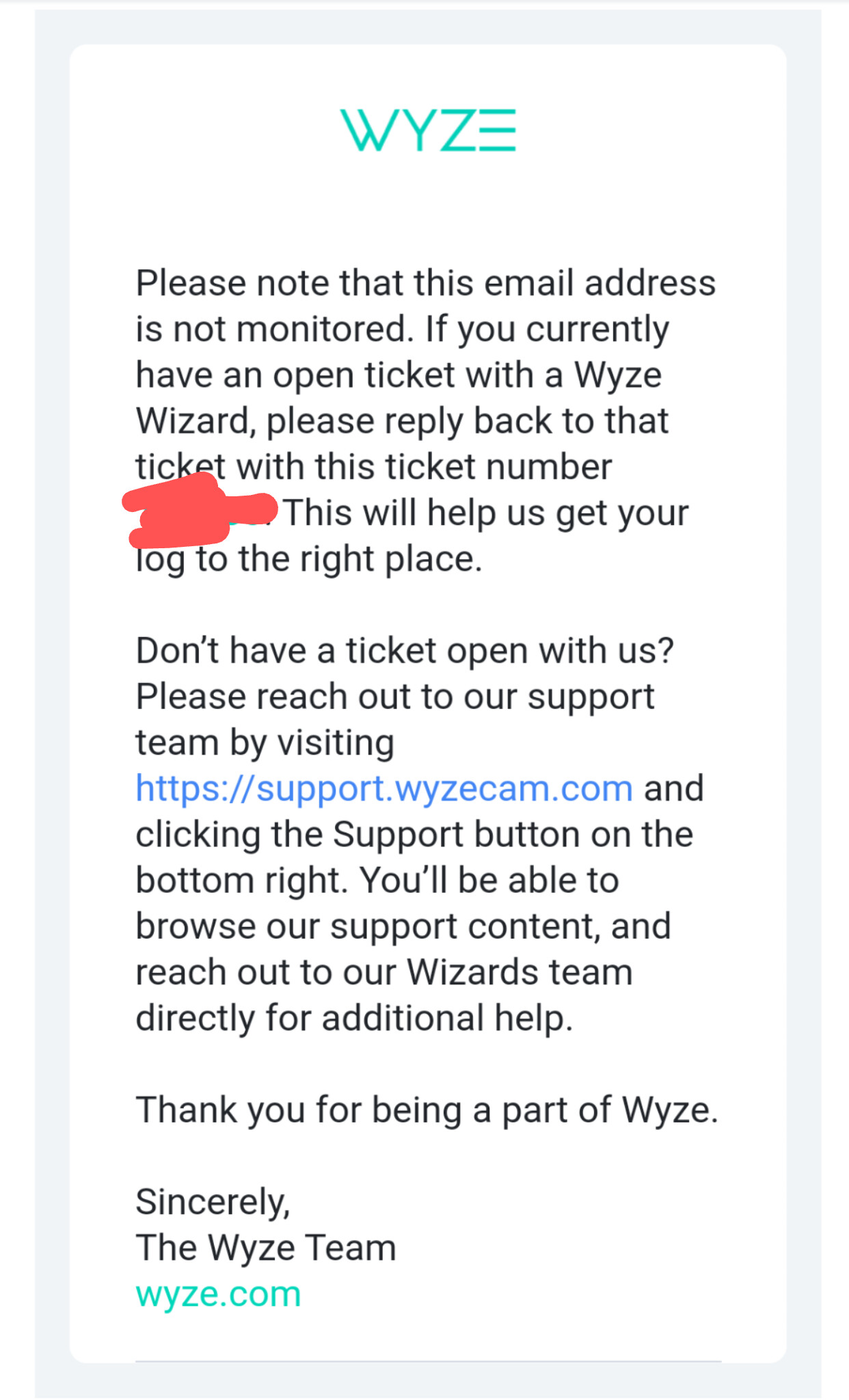Viewport: 849px width, 1400px height.
Task: Click 'directly for additional help.'
Action: (x=354, y=1019)
